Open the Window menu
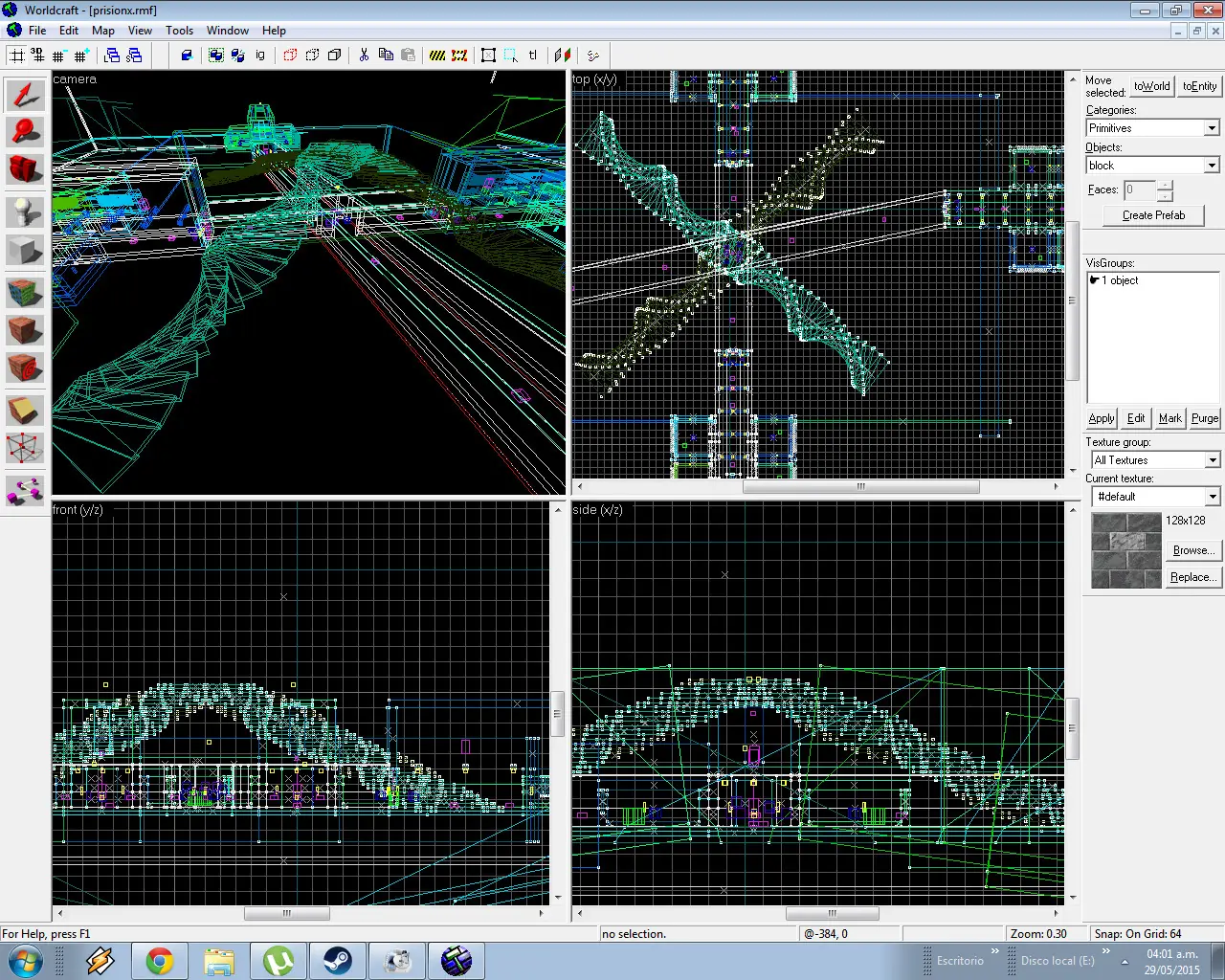Image resolution: width=1225 pixels, height=980 pixels. [x=228, y=31]
